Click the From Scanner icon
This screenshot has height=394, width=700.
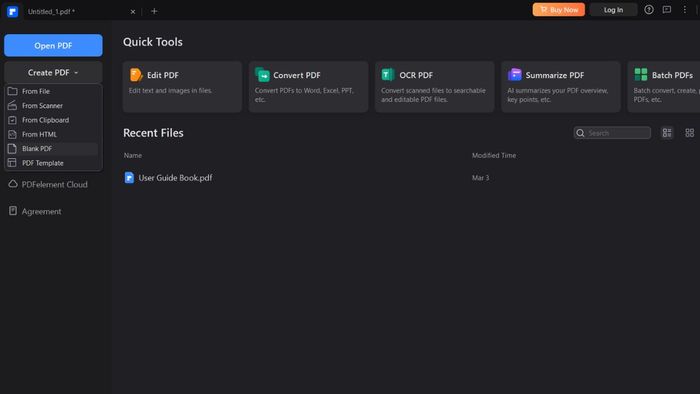tap(12, 105)
